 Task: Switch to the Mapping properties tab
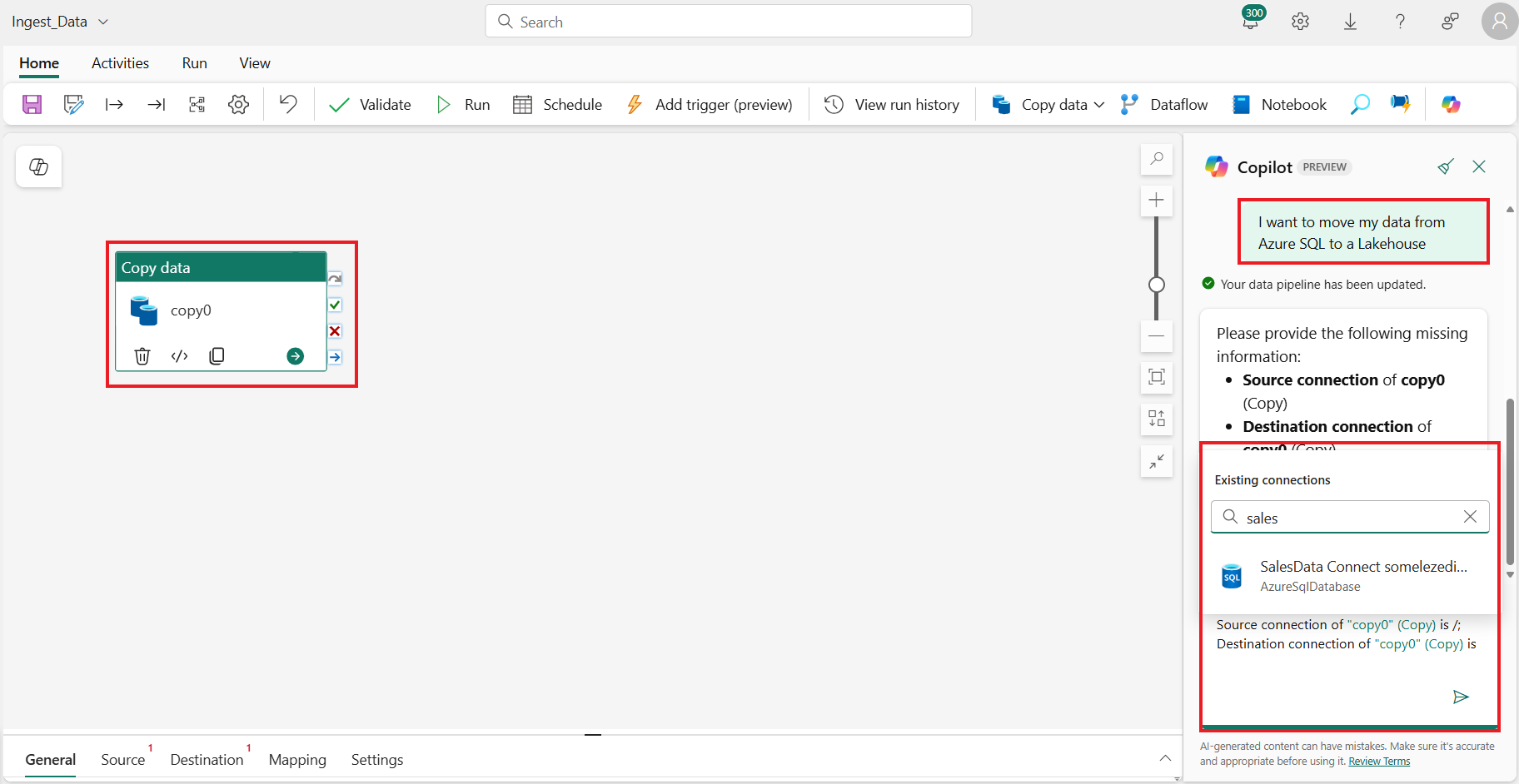(297, 760)
